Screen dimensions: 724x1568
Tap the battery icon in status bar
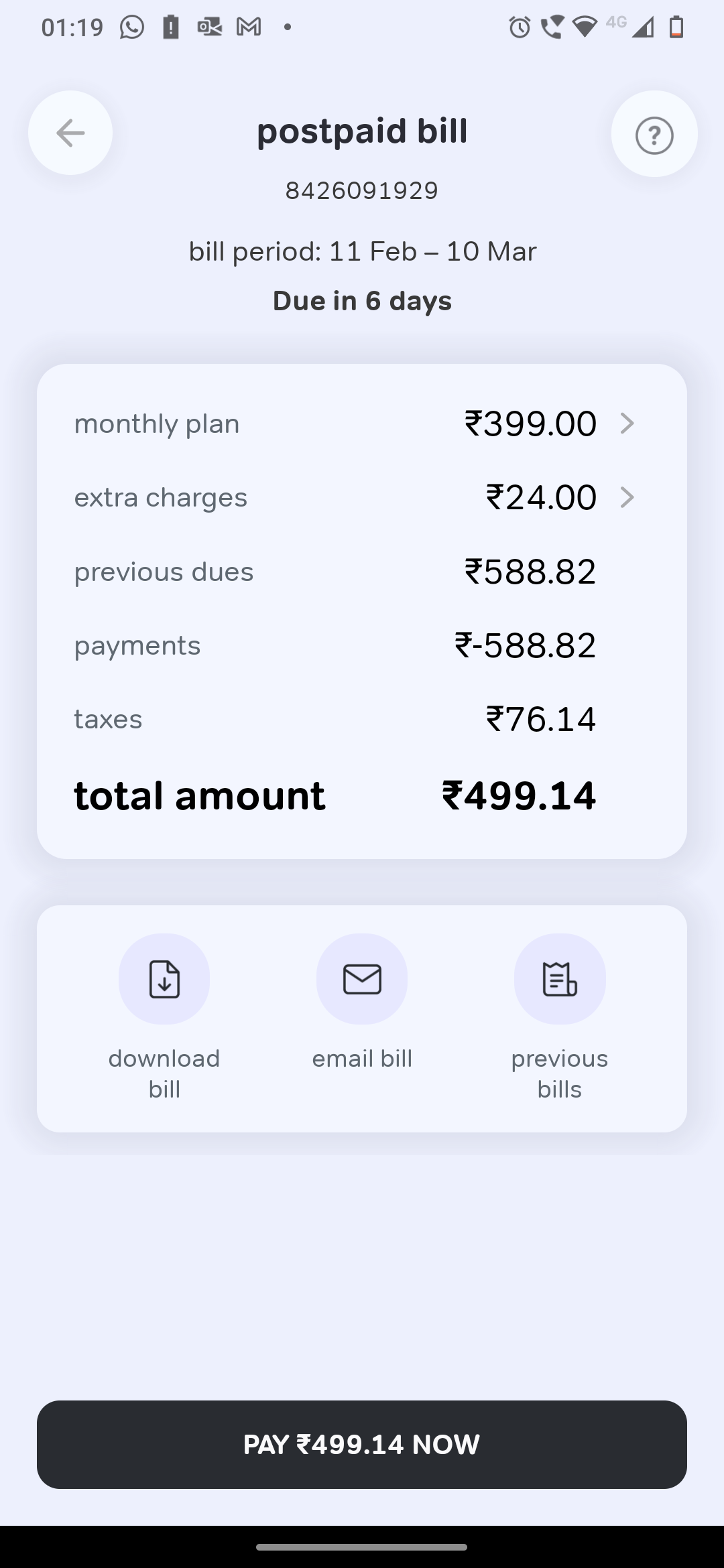(x=676, y=27)
